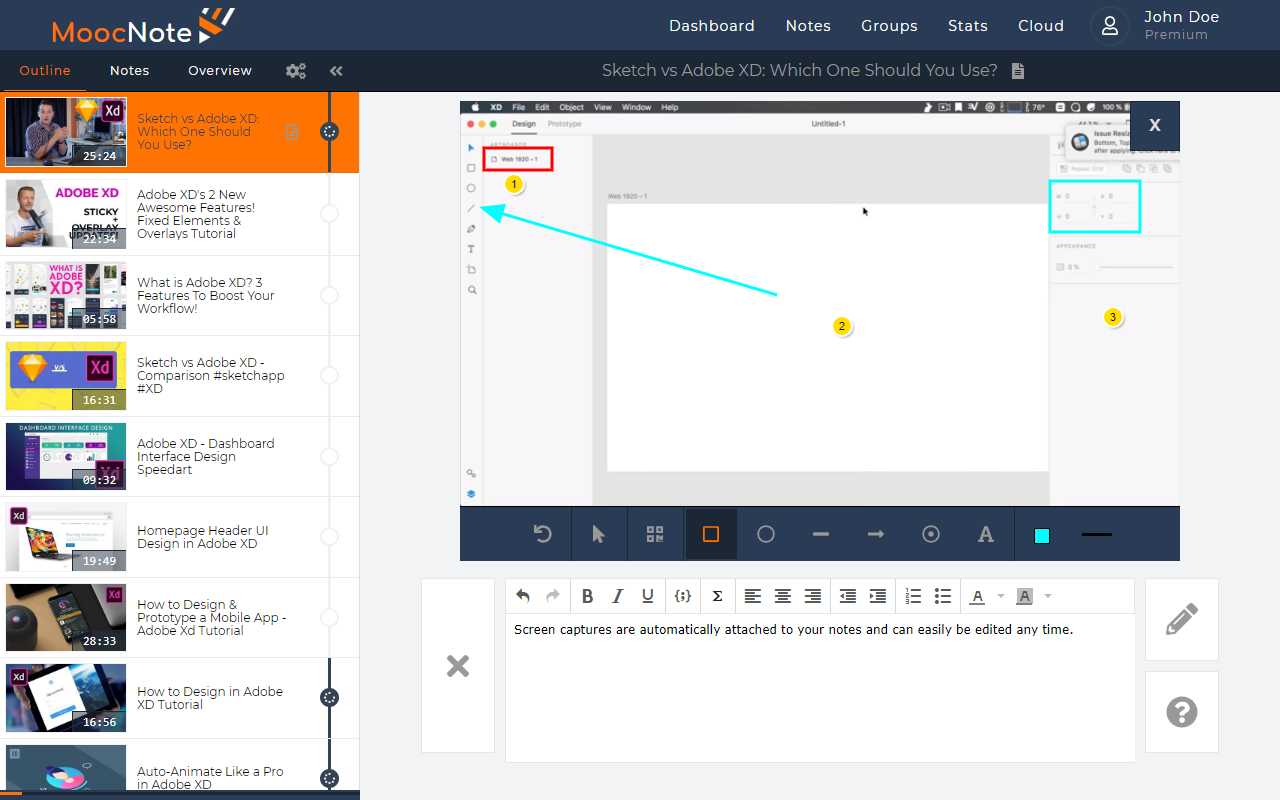Click the QR code icon in drawing toolbar
The height and width of the screenshot is (800, 1280).
coord(655,535)
